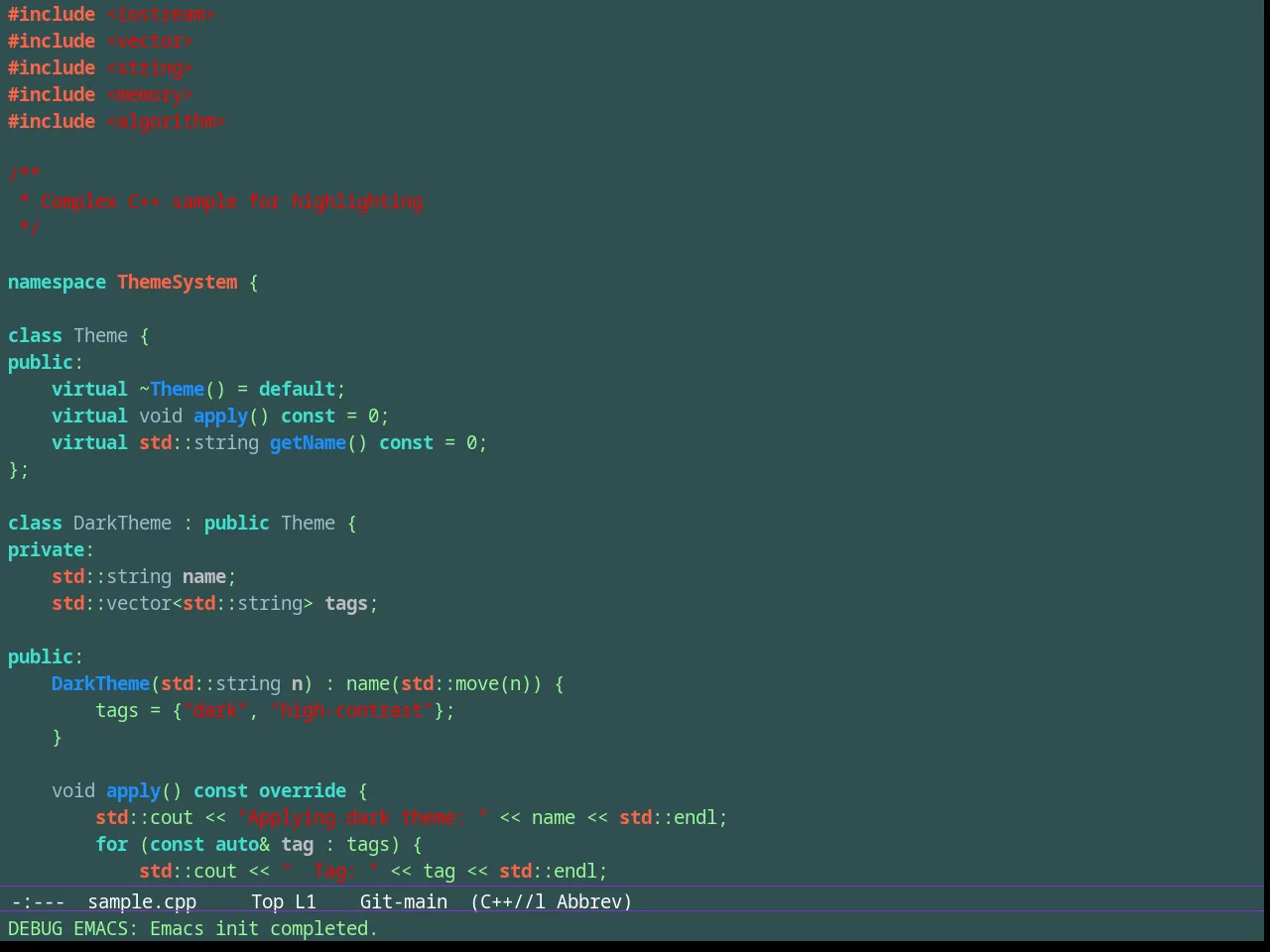
Task: Click the -:--- buffer status indicator
Action: (38, 901)
